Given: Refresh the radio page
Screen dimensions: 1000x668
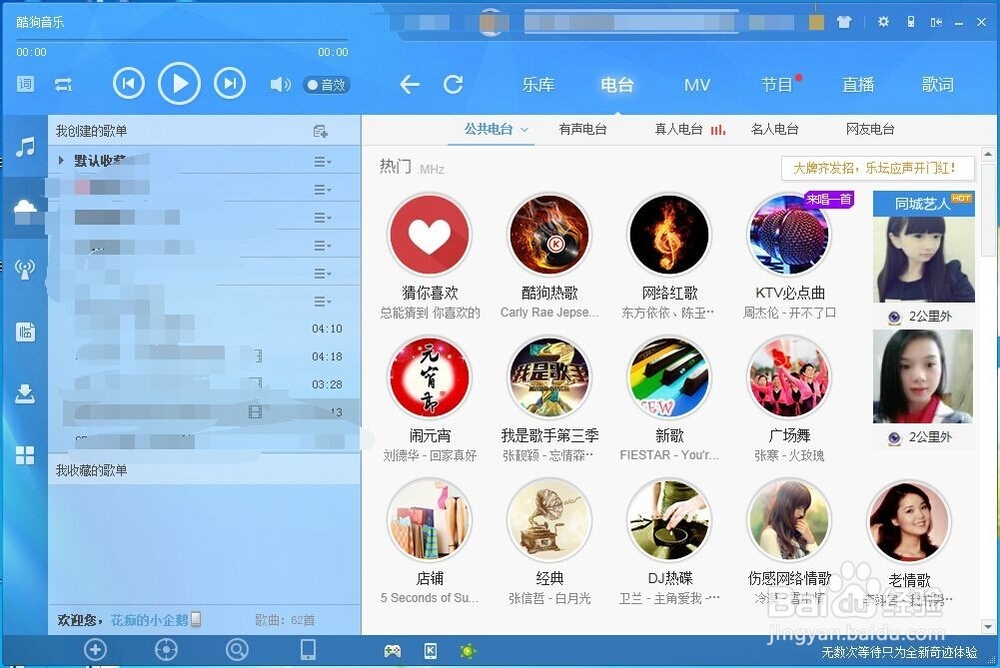Looking at the screenshot, I should (x=453, y=84).
